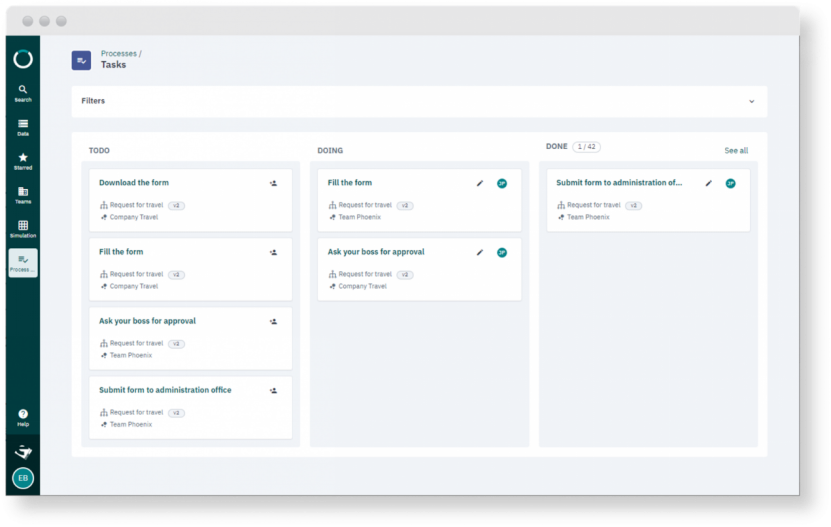The height and width of the screenshot is (527, 831).
Task: Open Starred items in sidebar
Action: [23, 161]
